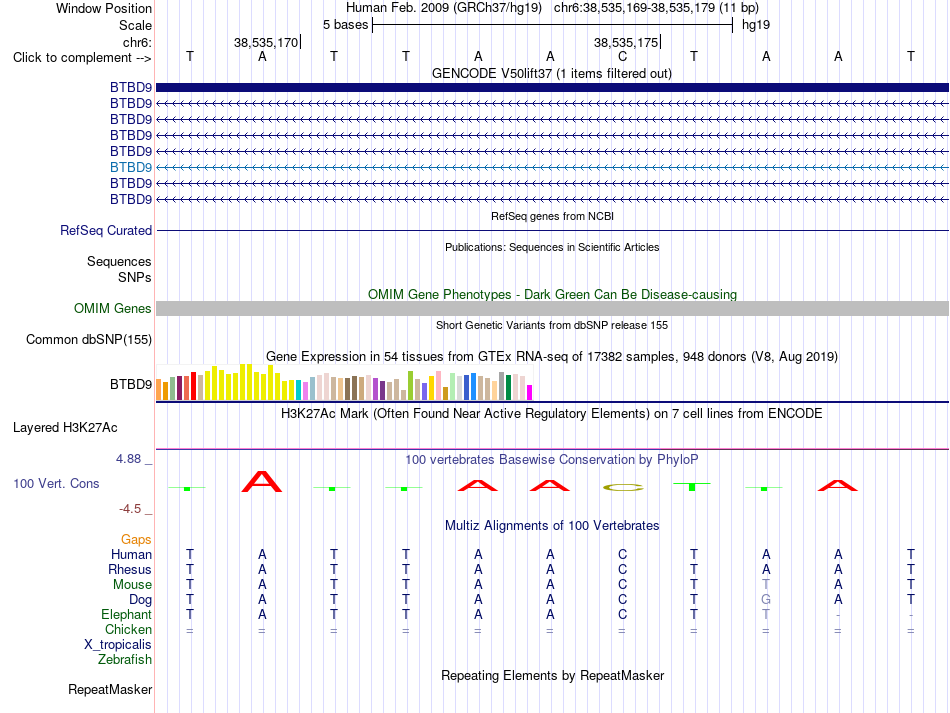Screen dimensions: 950x713
Task: Click the X_tropicalis species label
Action: tap(118, 645)
